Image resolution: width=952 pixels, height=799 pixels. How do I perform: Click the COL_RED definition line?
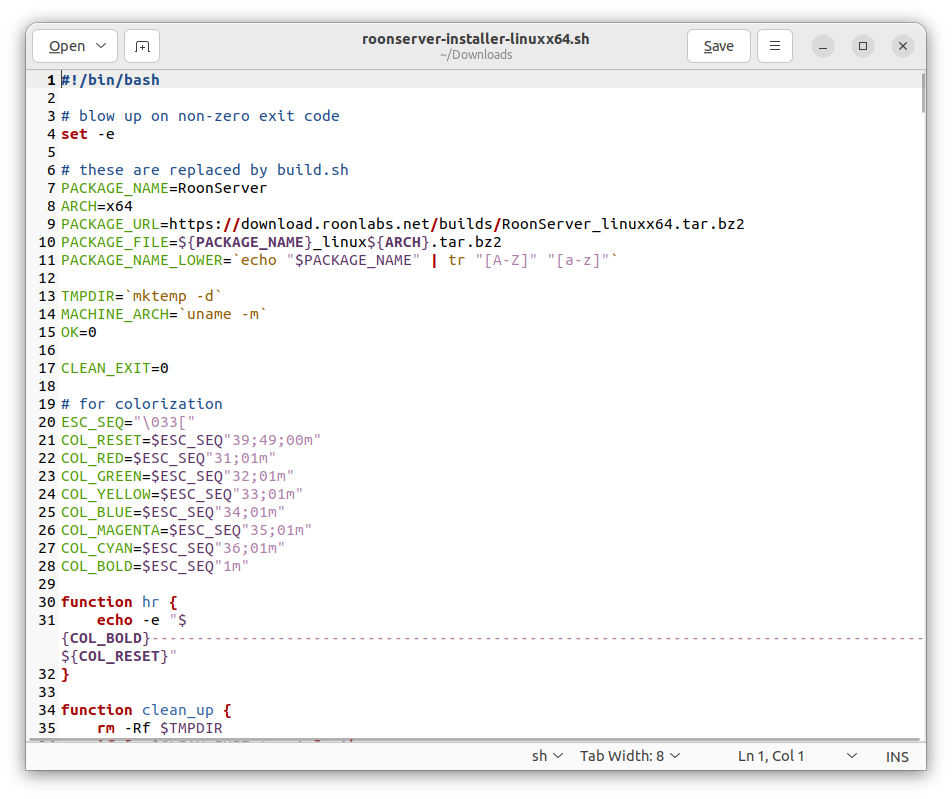pyautogui.click(x=168, y=458)
